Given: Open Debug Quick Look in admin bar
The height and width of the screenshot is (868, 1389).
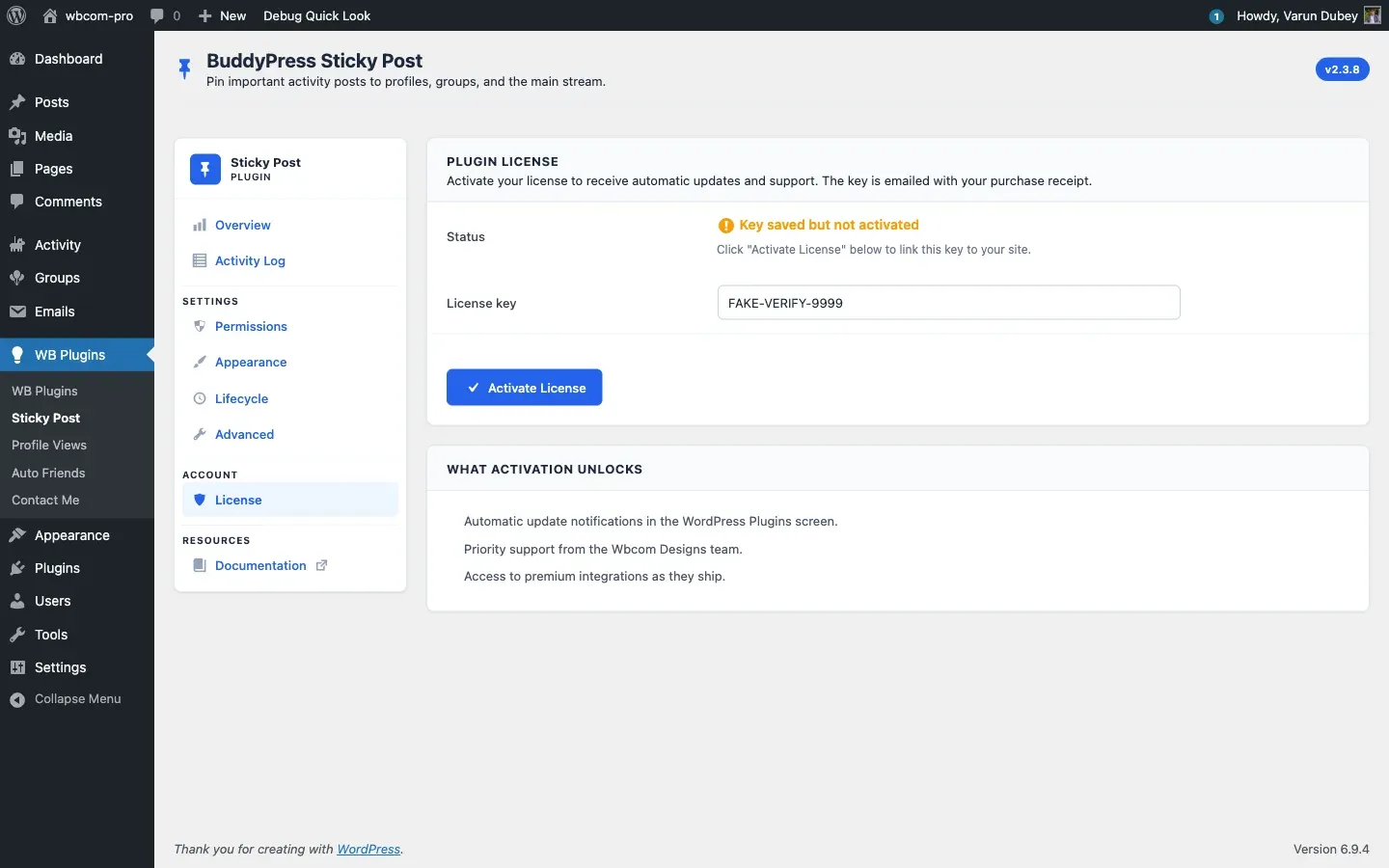Looking at the screenshot, I should pyautogui.click(x=316, y=15).
